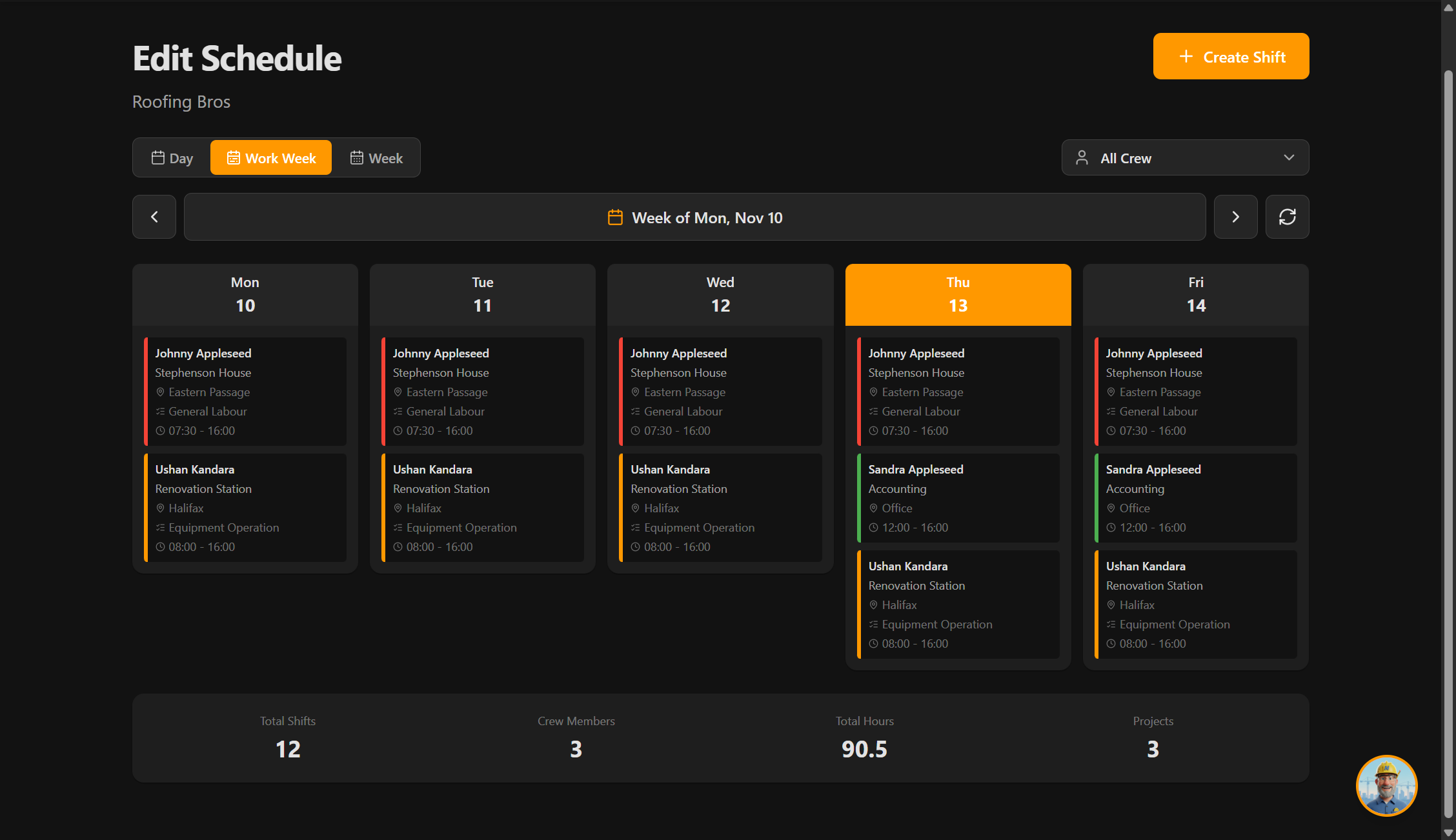
Task: Click the Week of Mon, Nov 10 date field
Action: pyautogui.click(x=694, y=217)
